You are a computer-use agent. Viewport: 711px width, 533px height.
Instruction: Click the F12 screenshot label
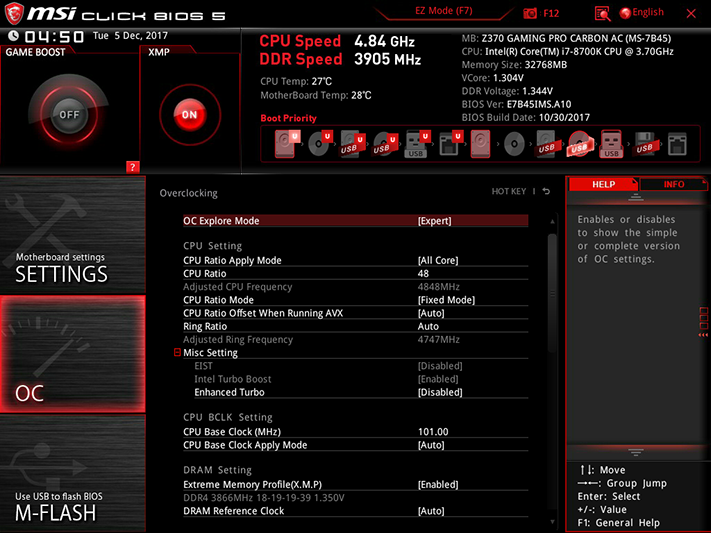[551, 13]
